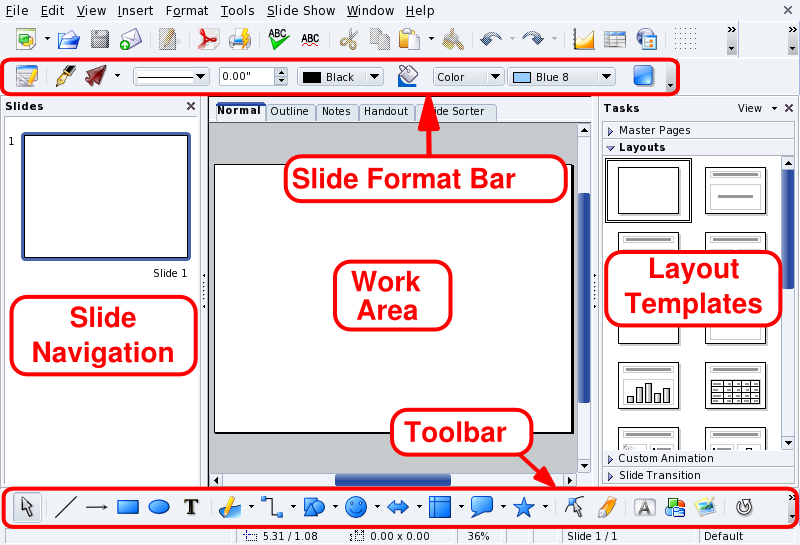Pick the Rectangle drawing tool
The width and height of the screenshot is (800, 545).
point(127,507)
